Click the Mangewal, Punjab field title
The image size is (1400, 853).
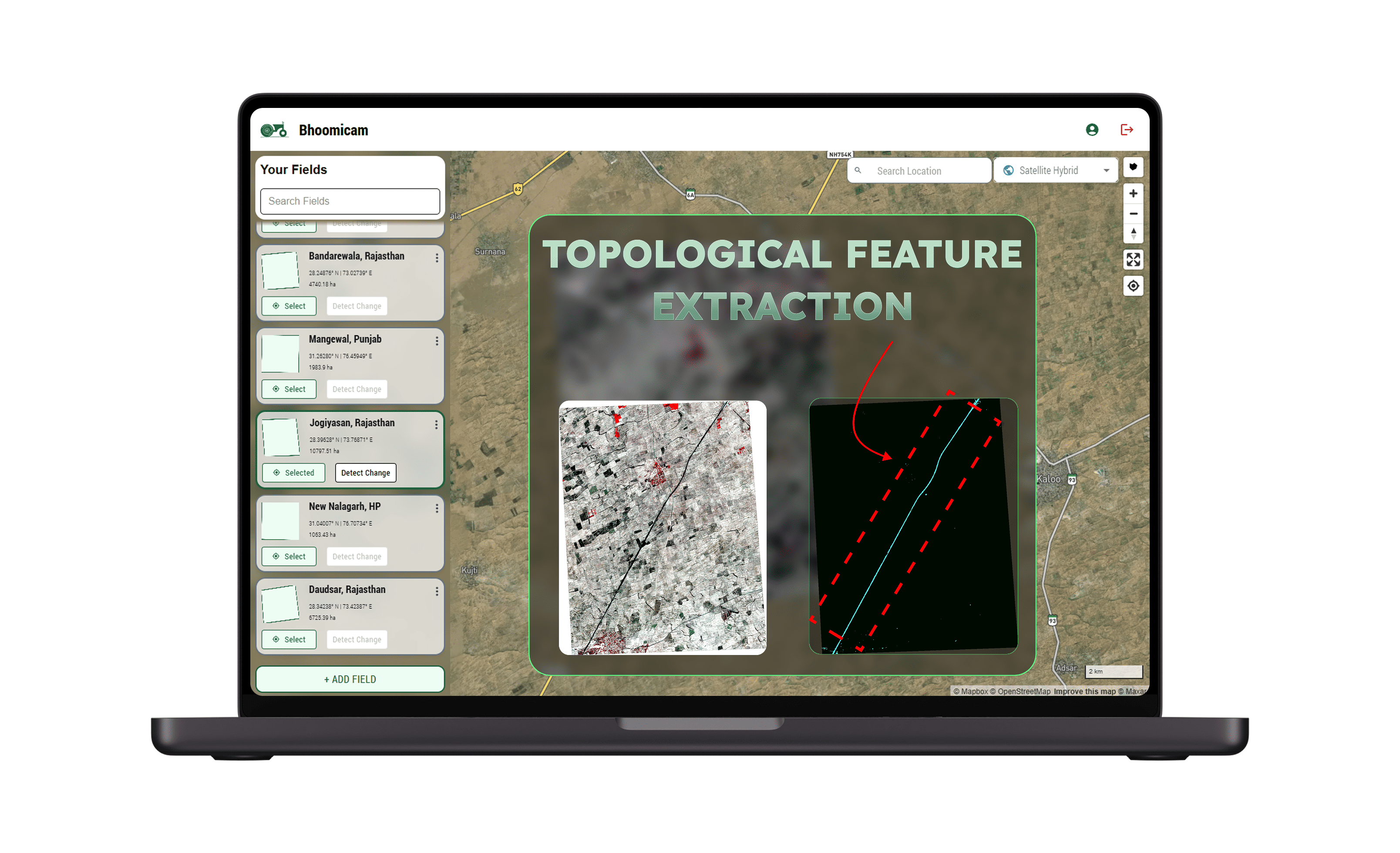[345, 339]
